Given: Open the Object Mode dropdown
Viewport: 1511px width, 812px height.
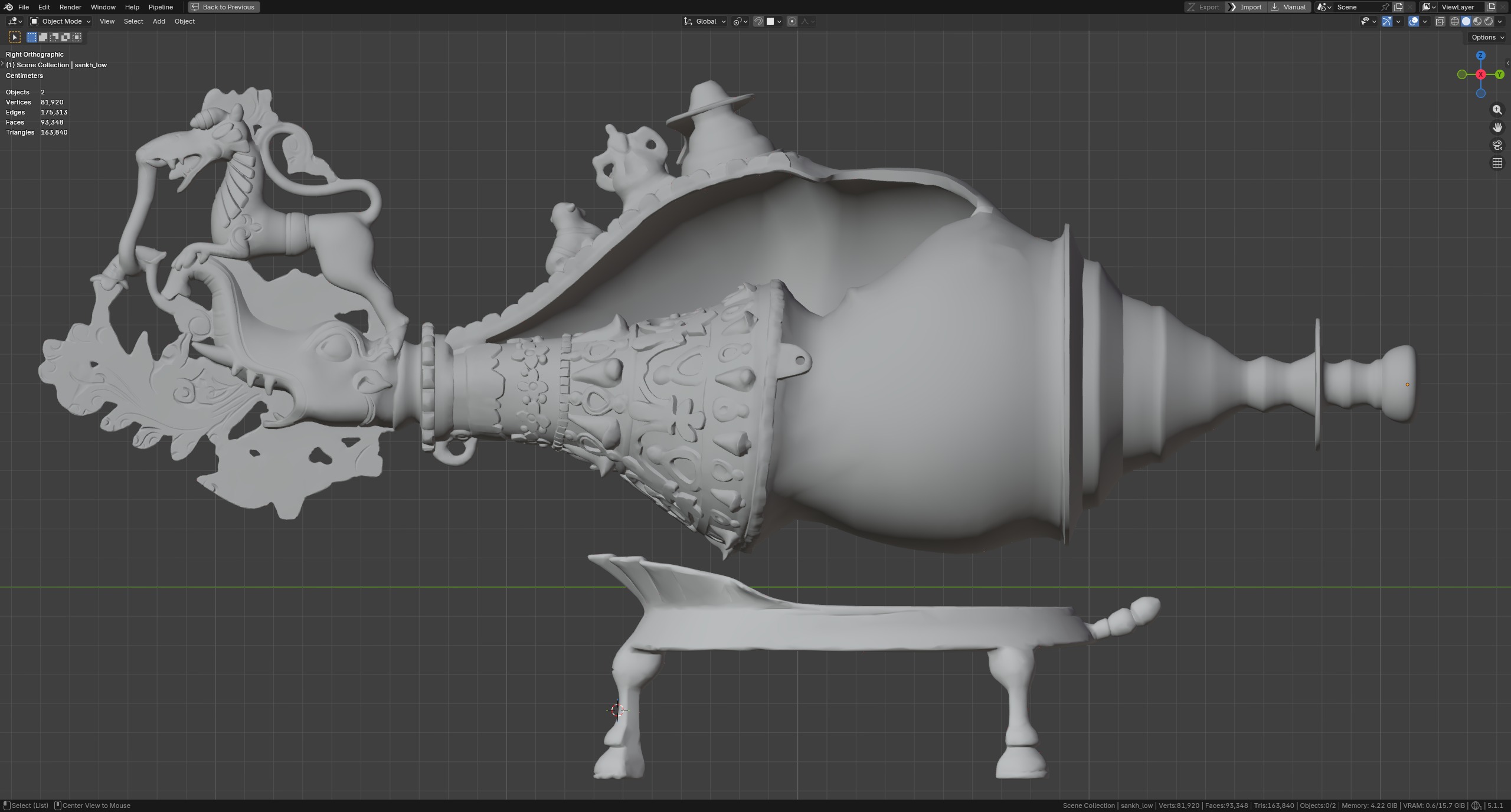Looking at the screenshot, I should 60,21.
